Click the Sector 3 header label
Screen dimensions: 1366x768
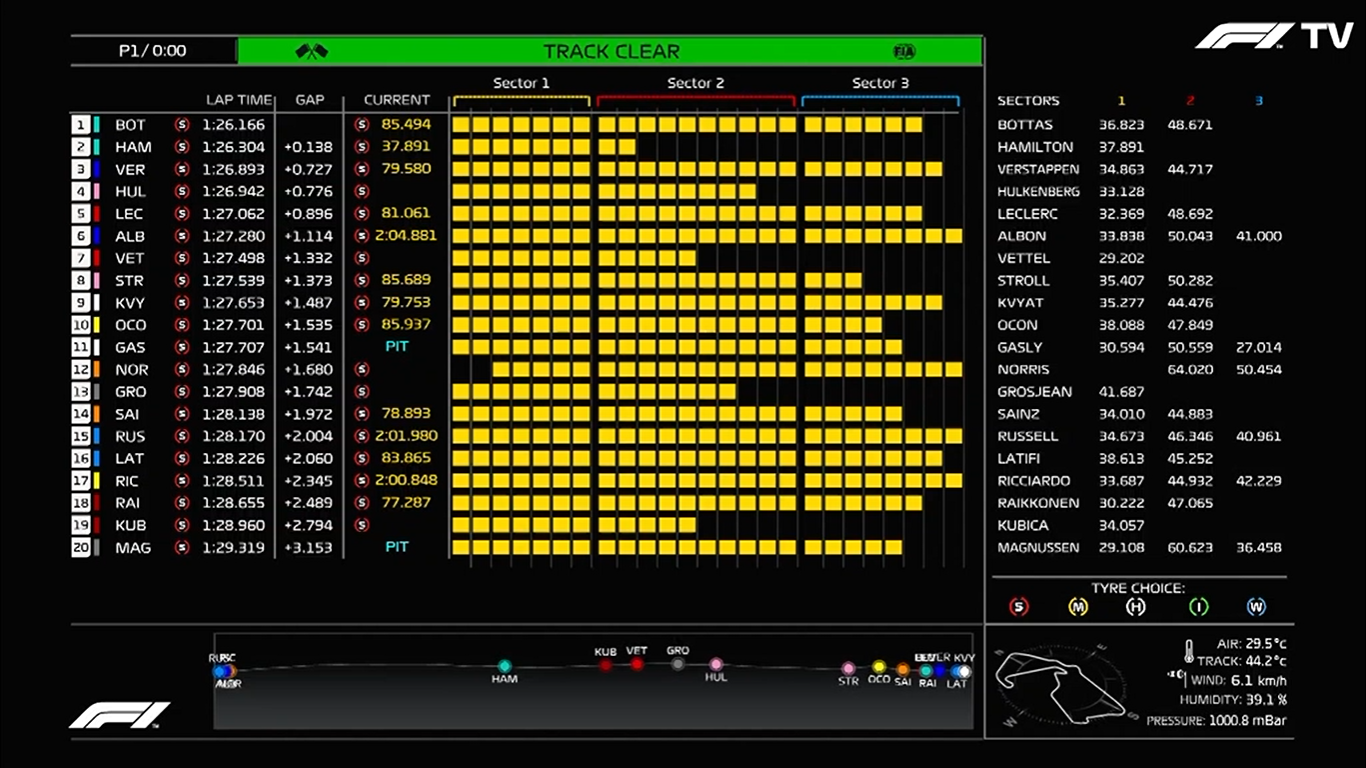point(880,83)
